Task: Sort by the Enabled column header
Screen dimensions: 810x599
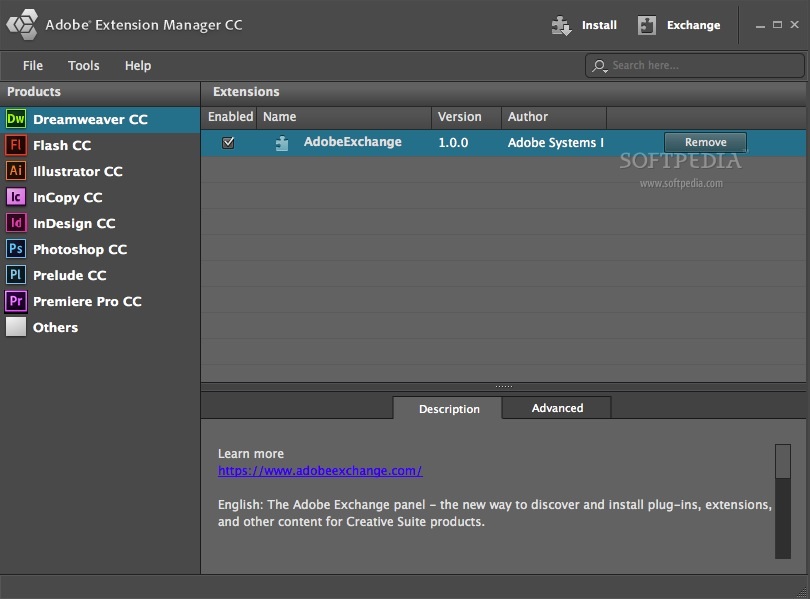Action: click(229, 117)
